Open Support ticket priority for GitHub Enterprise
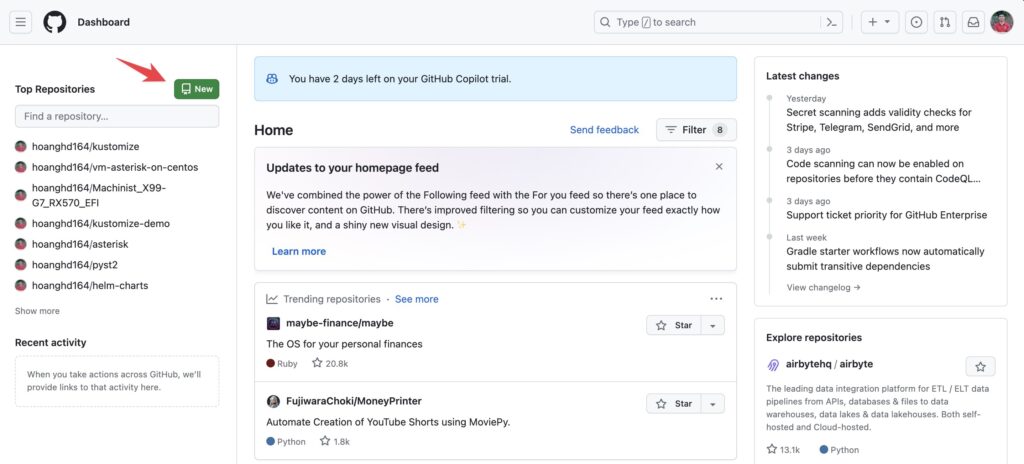This screenshot has width=1024, height=464. tap(886, 215)
